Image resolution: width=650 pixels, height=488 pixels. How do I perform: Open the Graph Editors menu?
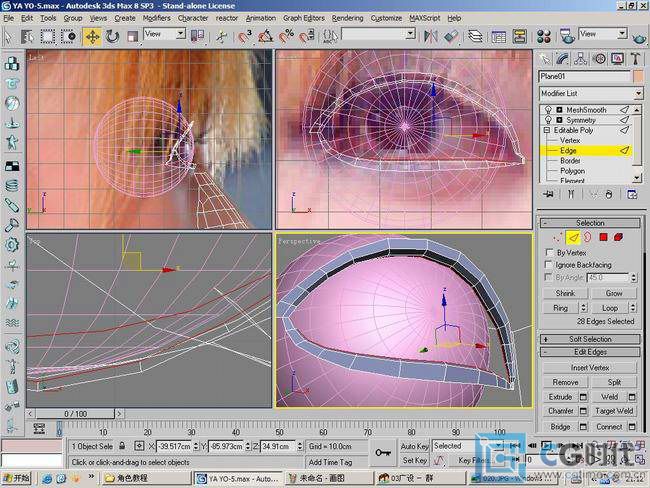click(x=304, y=18)
